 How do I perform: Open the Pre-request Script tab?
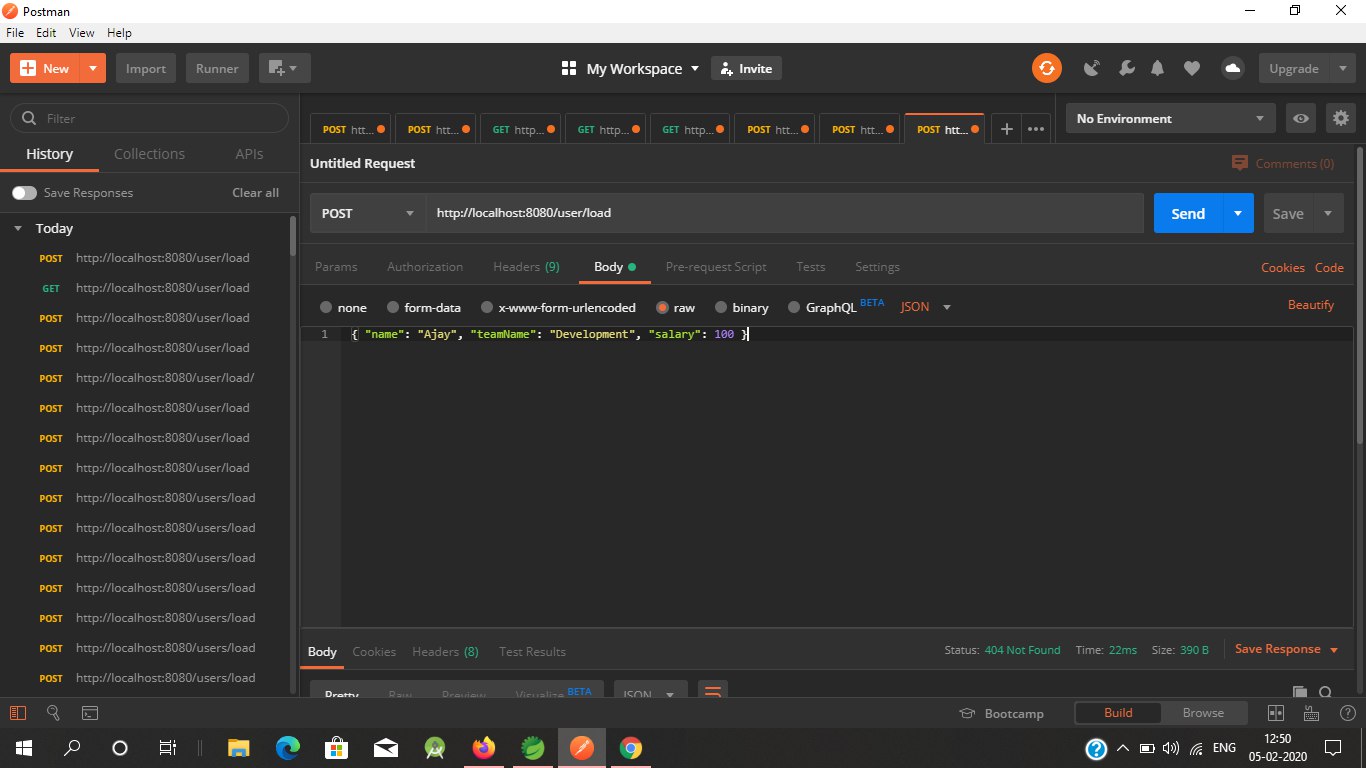[x=716, y=267]
